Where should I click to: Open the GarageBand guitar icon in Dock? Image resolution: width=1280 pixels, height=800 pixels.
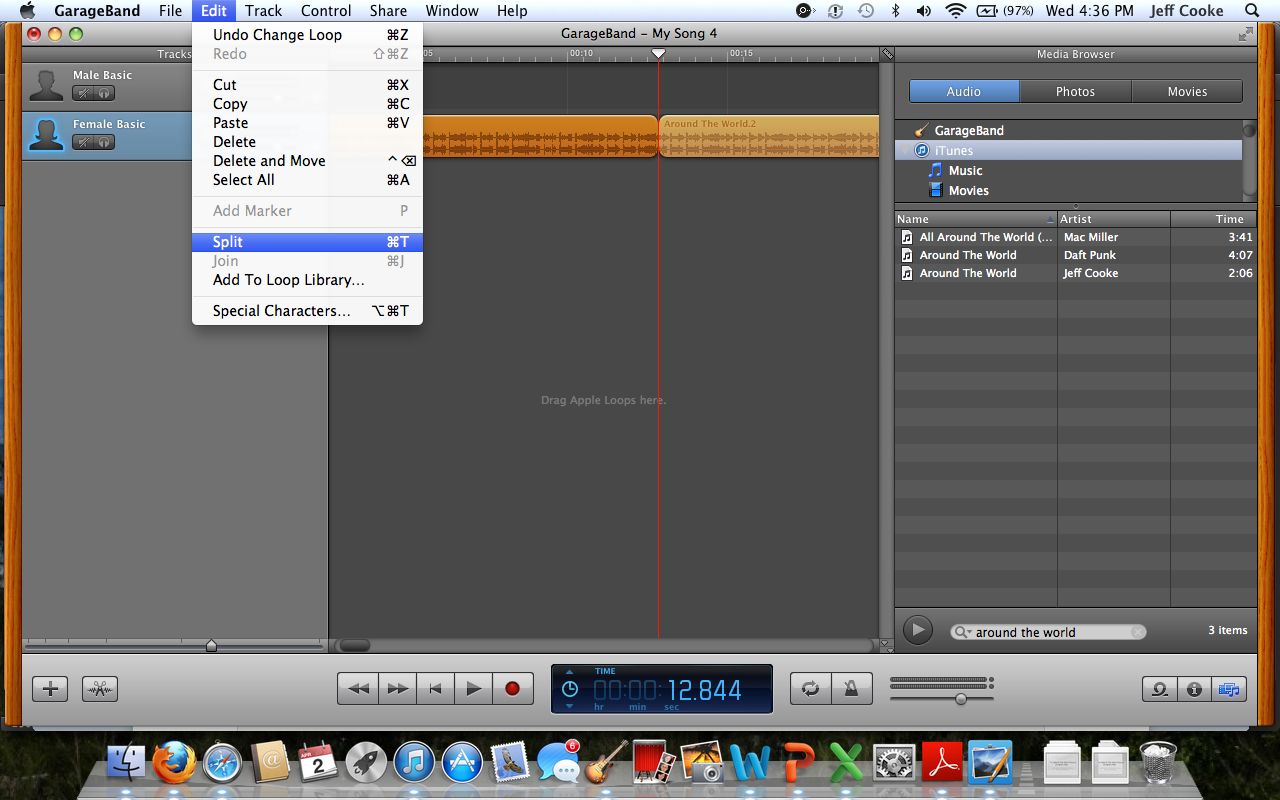(x=606, y=763)
